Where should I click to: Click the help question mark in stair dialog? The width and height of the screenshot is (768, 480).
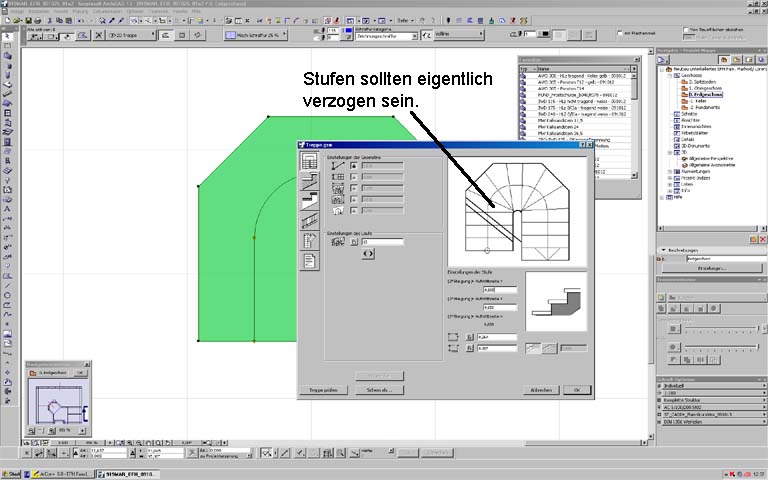582,146
